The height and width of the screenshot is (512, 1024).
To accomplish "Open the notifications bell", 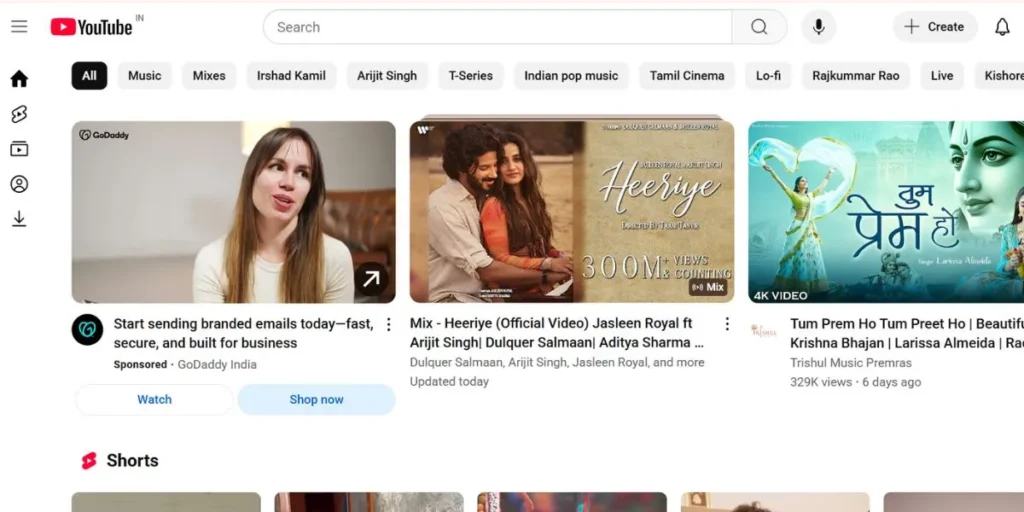I will (x=1002, y=27).
